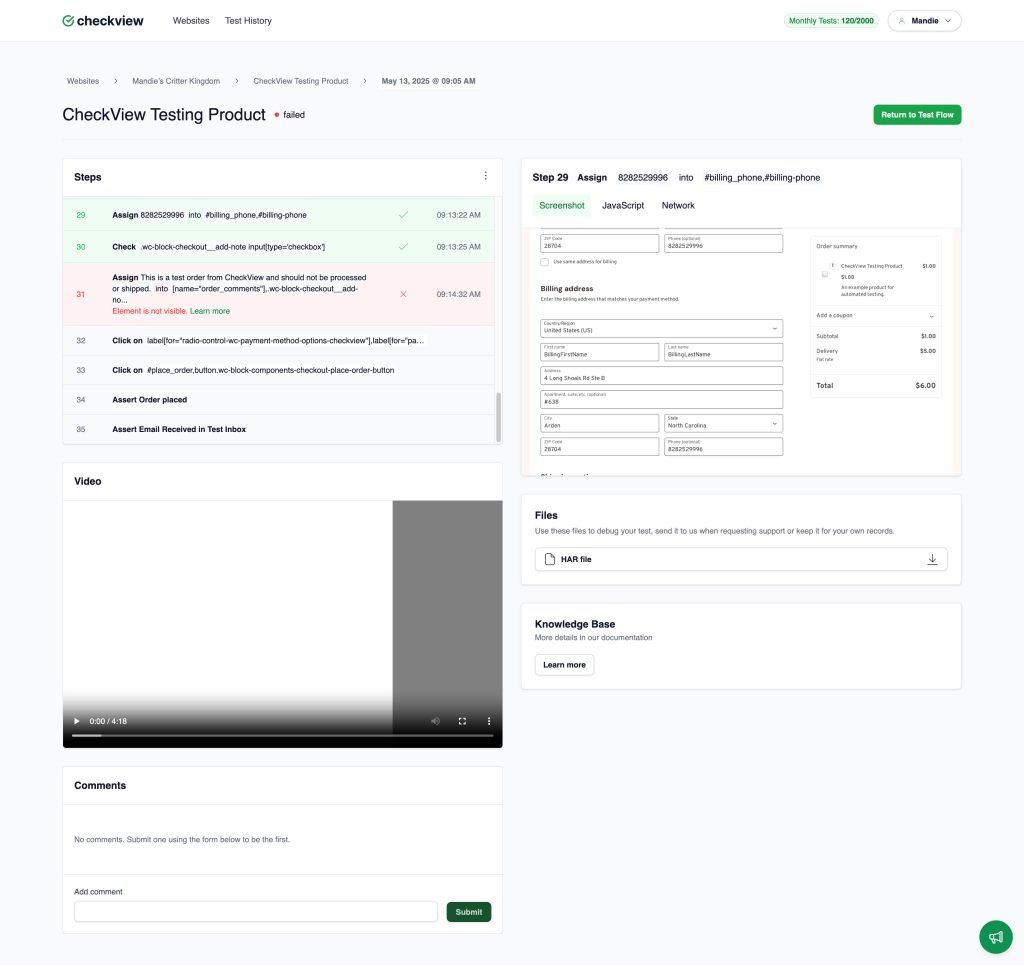Click the Steps list scrollbar
The height and width of the screenshot is (965, 1024).
pyautogui.click(x=498, y=417)
